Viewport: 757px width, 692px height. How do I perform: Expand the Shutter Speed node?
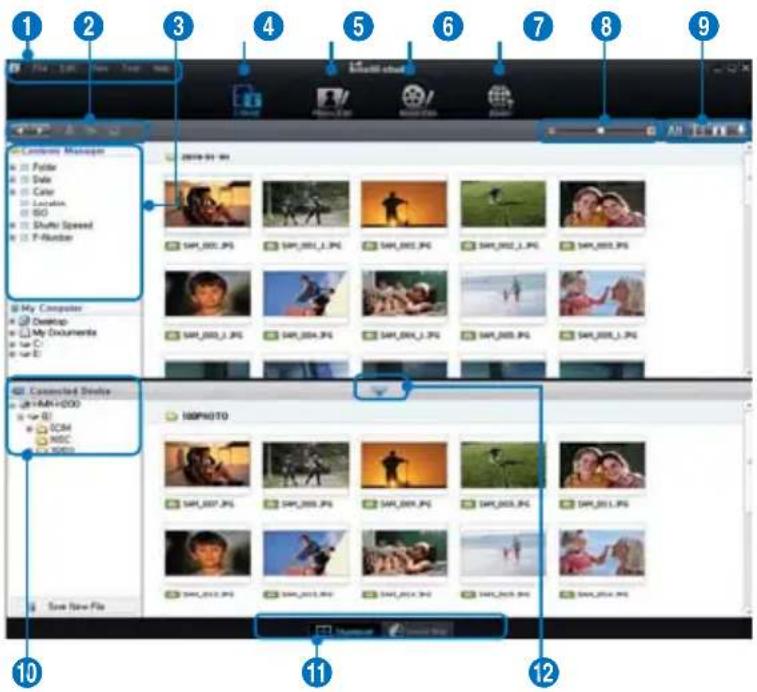[x=13, y=226]
